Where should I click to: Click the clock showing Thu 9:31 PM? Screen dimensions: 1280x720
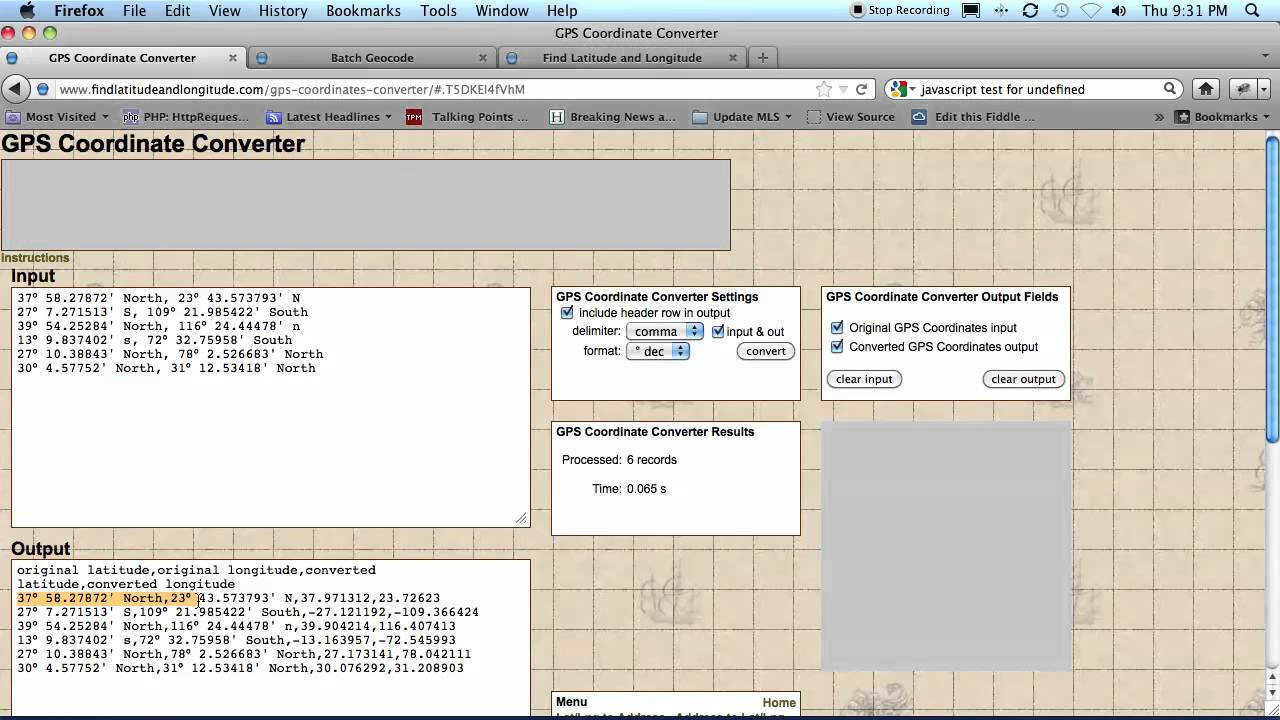[1184, 10]
